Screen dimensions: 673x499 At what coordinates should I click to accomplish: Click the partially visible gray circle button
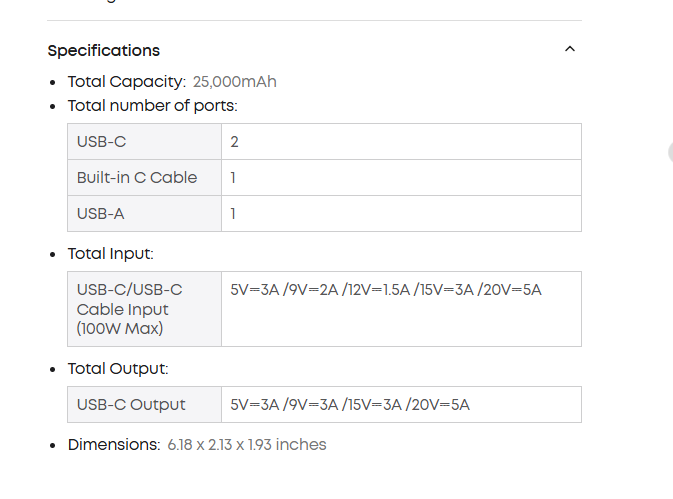click(670, 152)
